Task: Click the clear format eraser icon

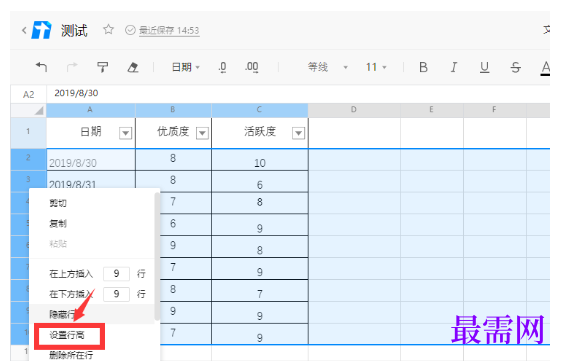Action: pos(133,67)
